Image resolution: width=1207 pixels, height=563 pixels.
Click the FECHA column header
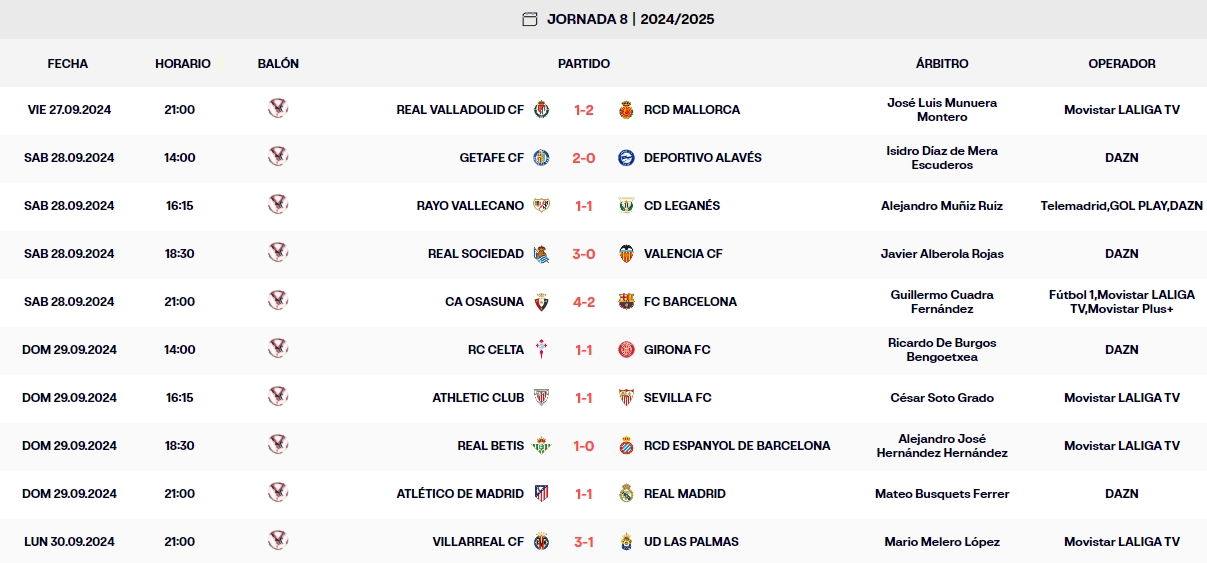coord(68,64)
